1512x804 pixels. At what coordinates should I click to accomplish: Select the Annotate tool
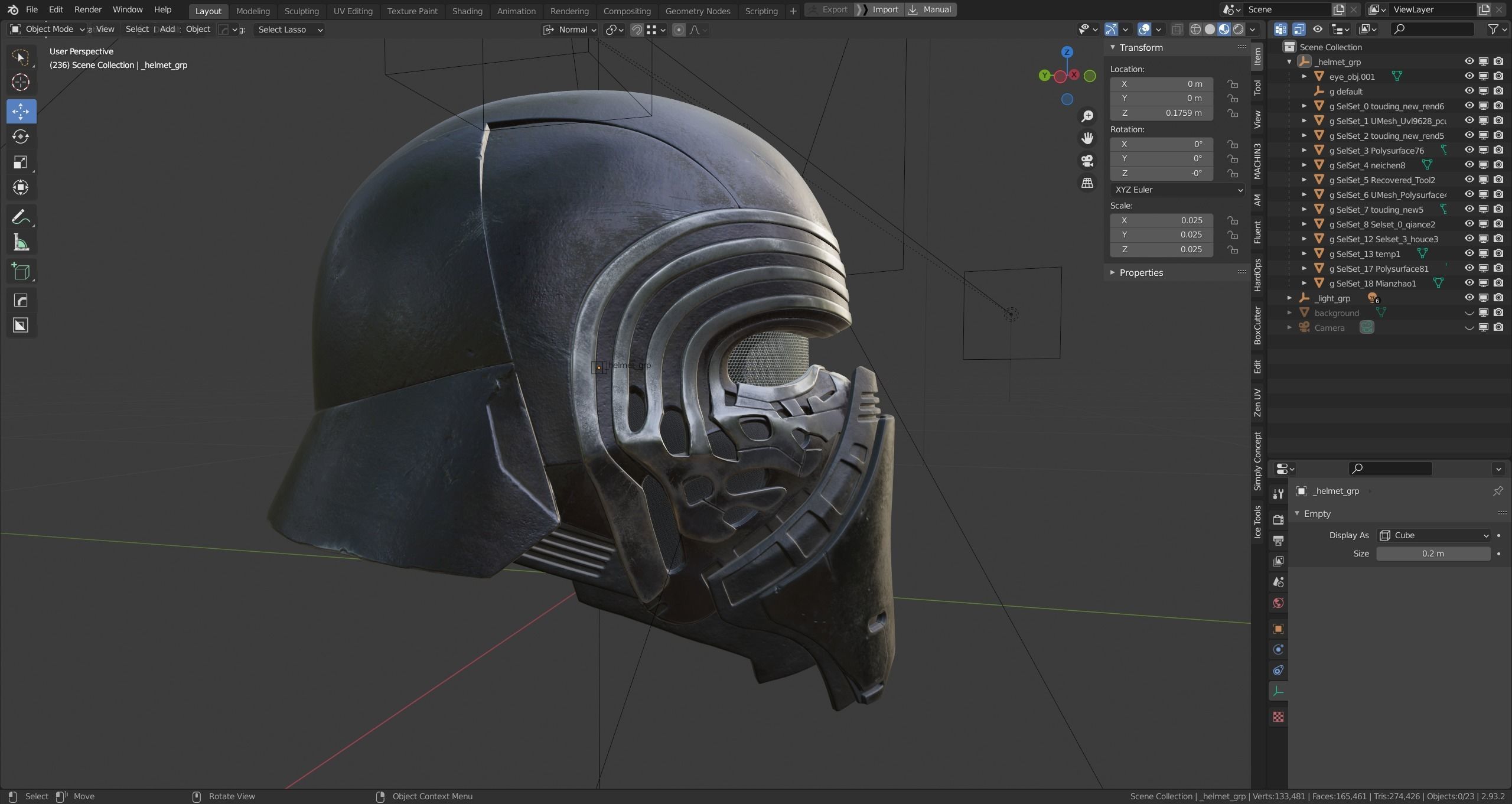click(21, 217)
